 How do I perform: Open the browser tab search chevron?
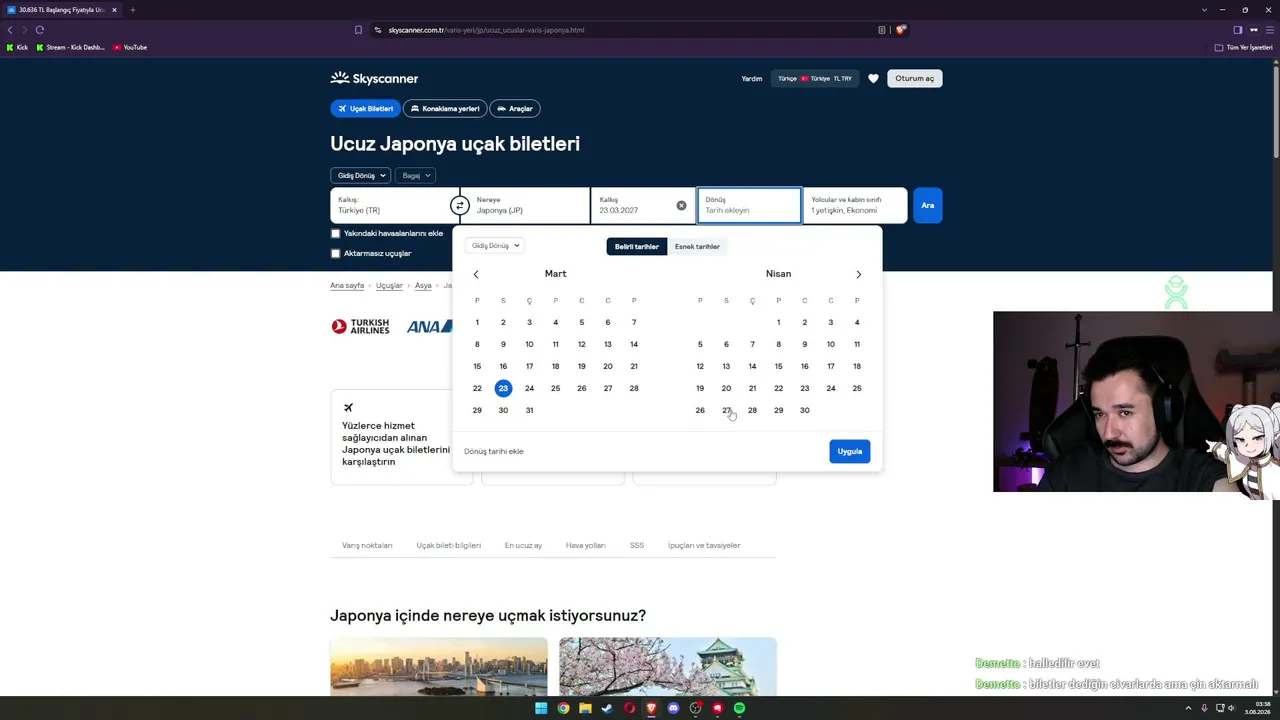pyautogui.click(x=1204, y=10)
